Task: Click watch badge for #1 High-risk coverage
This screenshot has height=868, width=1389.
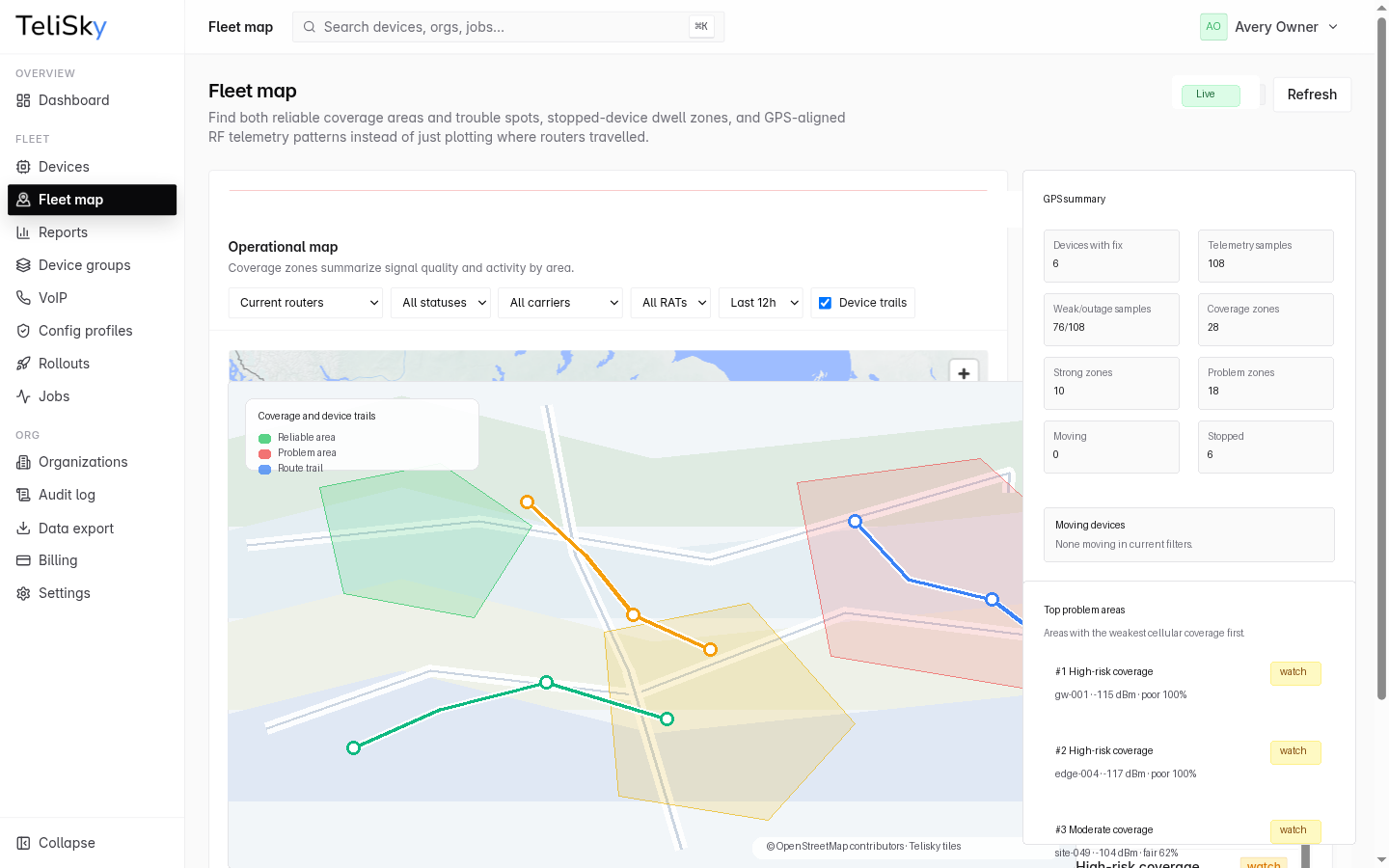Action: [1294, 672]
